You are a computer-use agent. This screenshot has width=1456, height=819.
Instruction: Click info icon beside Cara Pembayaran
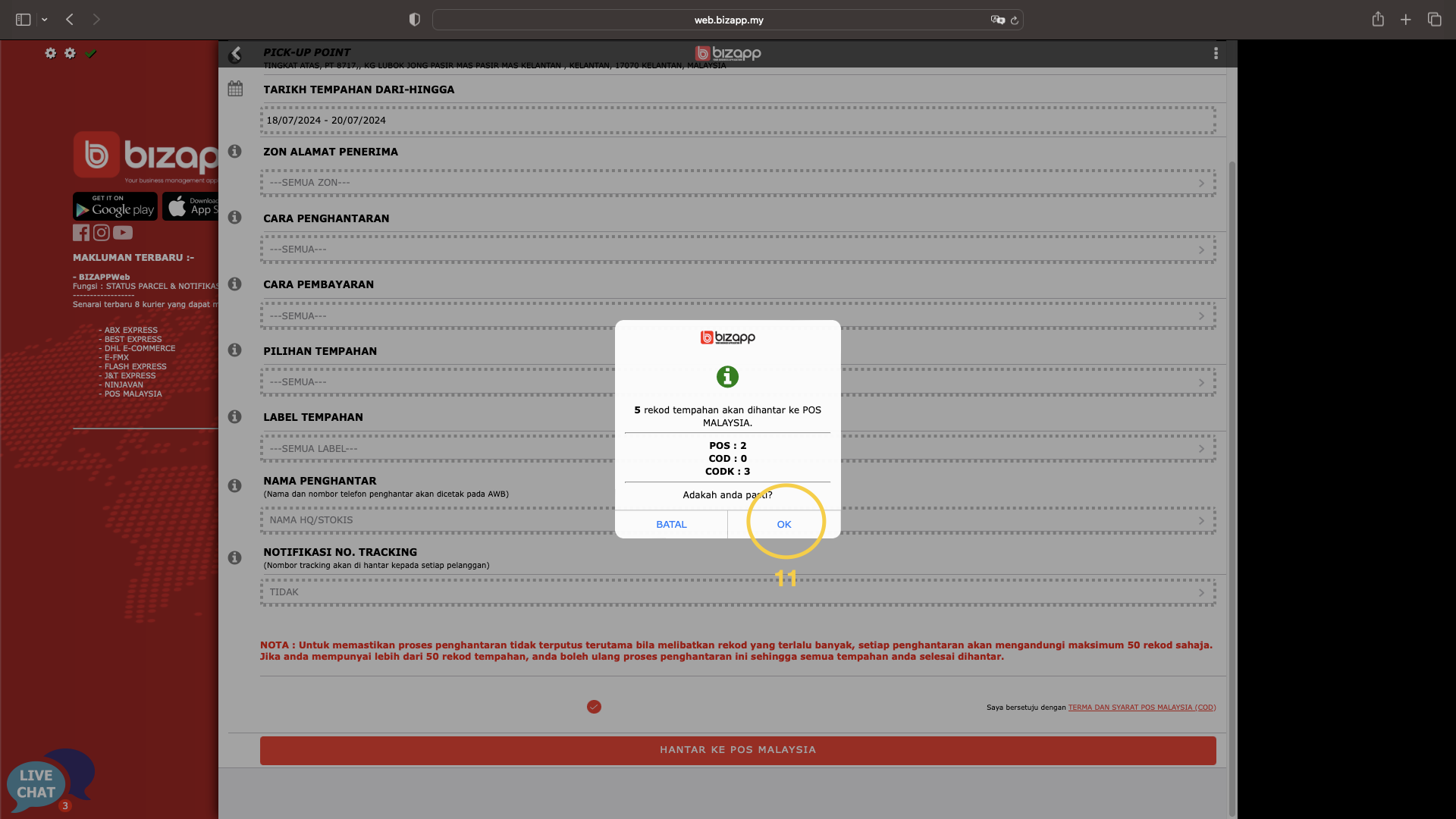click(x=235, y=284)
